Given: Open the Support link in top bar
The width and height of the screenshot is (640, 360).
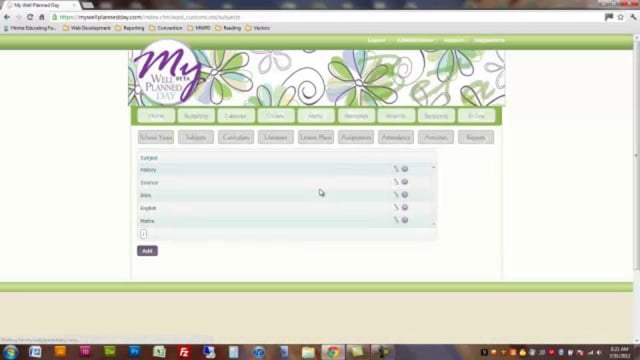Looking at the screenshot, I should 453,40.
